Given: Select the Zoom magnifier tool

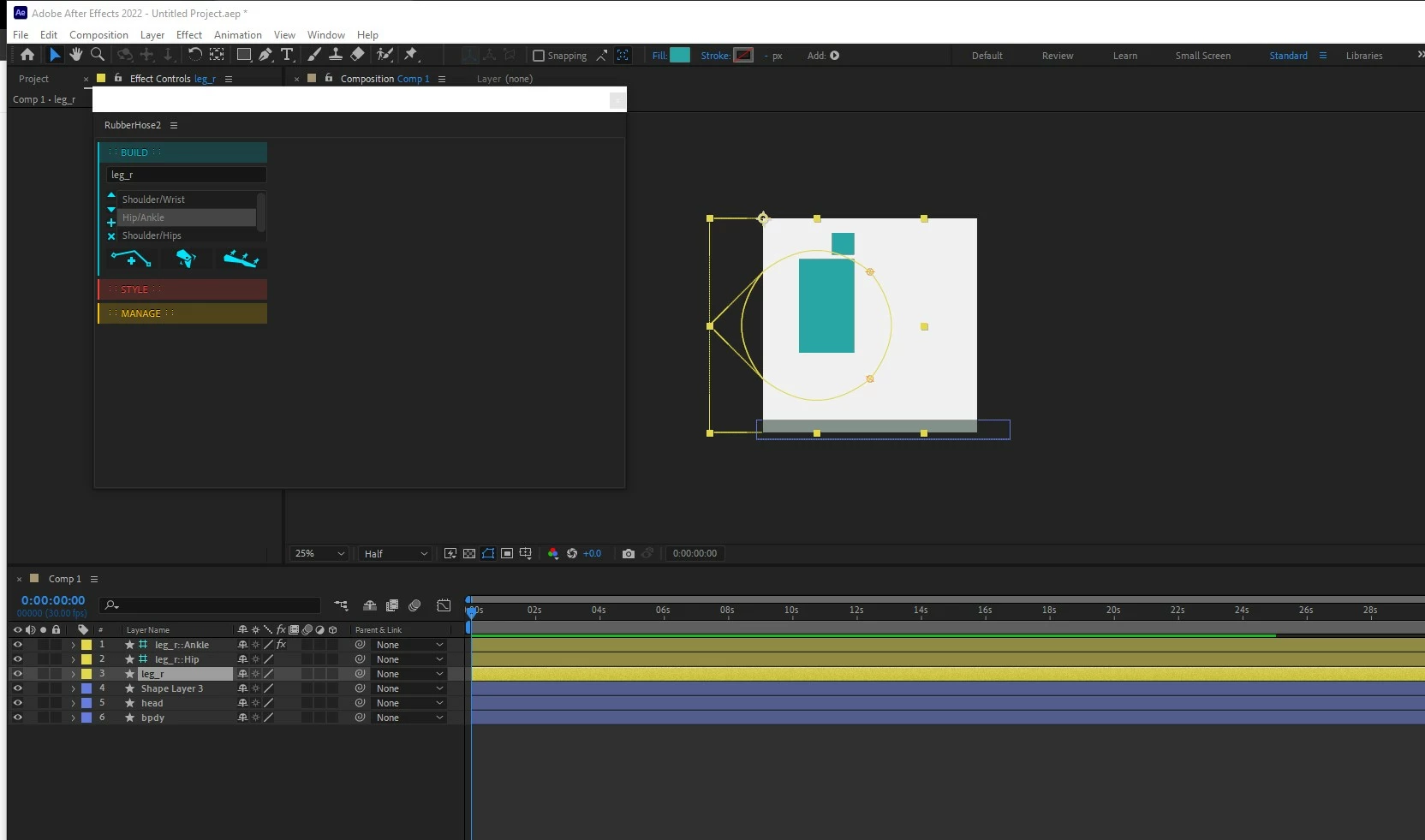Looking at the screenshot, I should (x=98, y=55).
